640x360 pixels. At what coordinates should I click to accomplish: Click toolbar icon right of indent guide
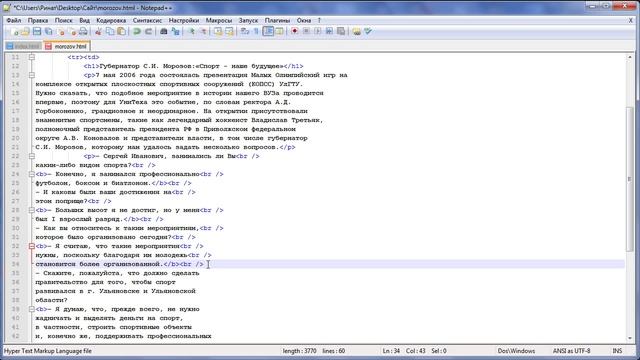coord(280,32)
